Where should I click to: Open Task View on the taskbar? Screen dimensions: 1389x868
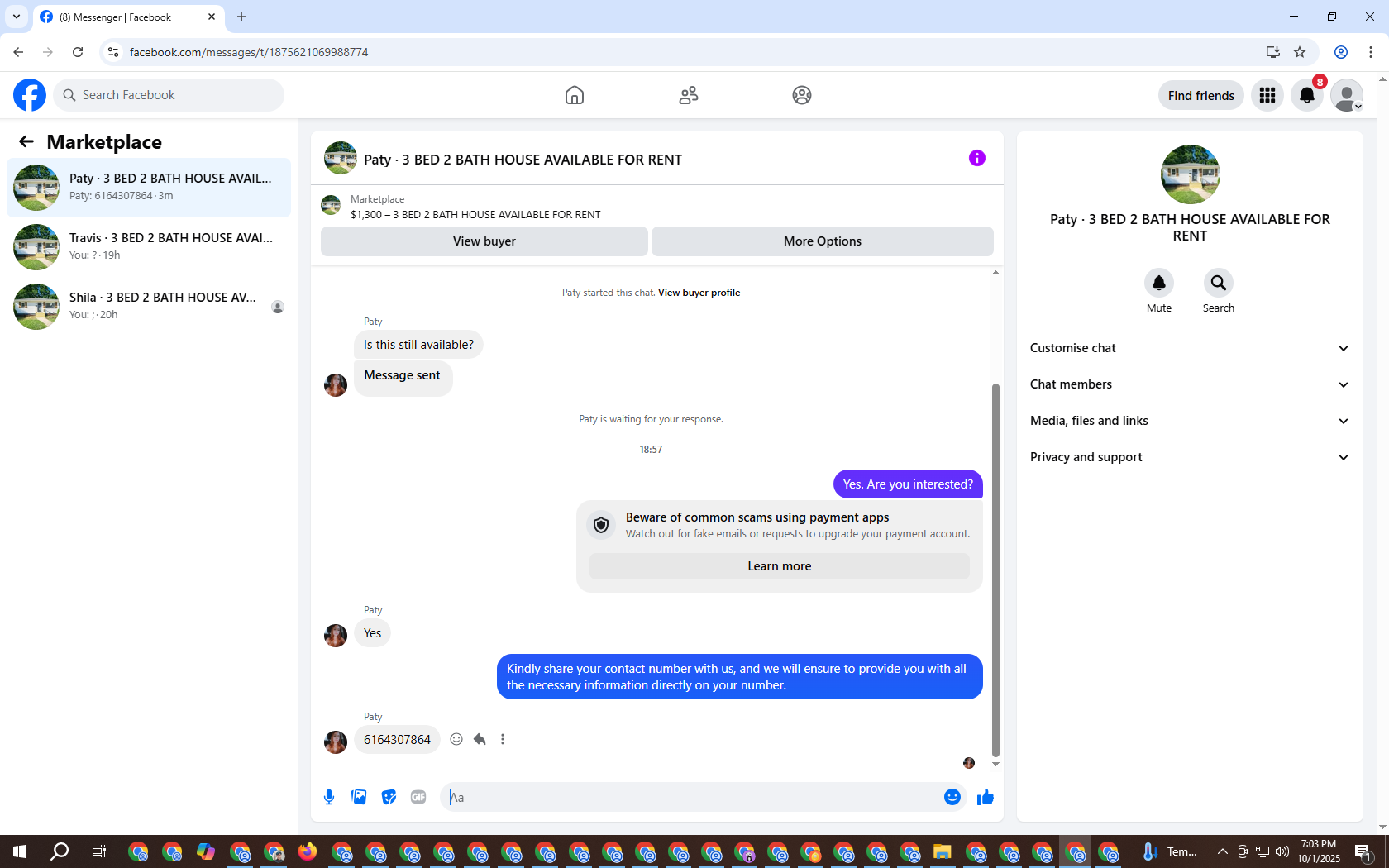(x=99, y=851)
